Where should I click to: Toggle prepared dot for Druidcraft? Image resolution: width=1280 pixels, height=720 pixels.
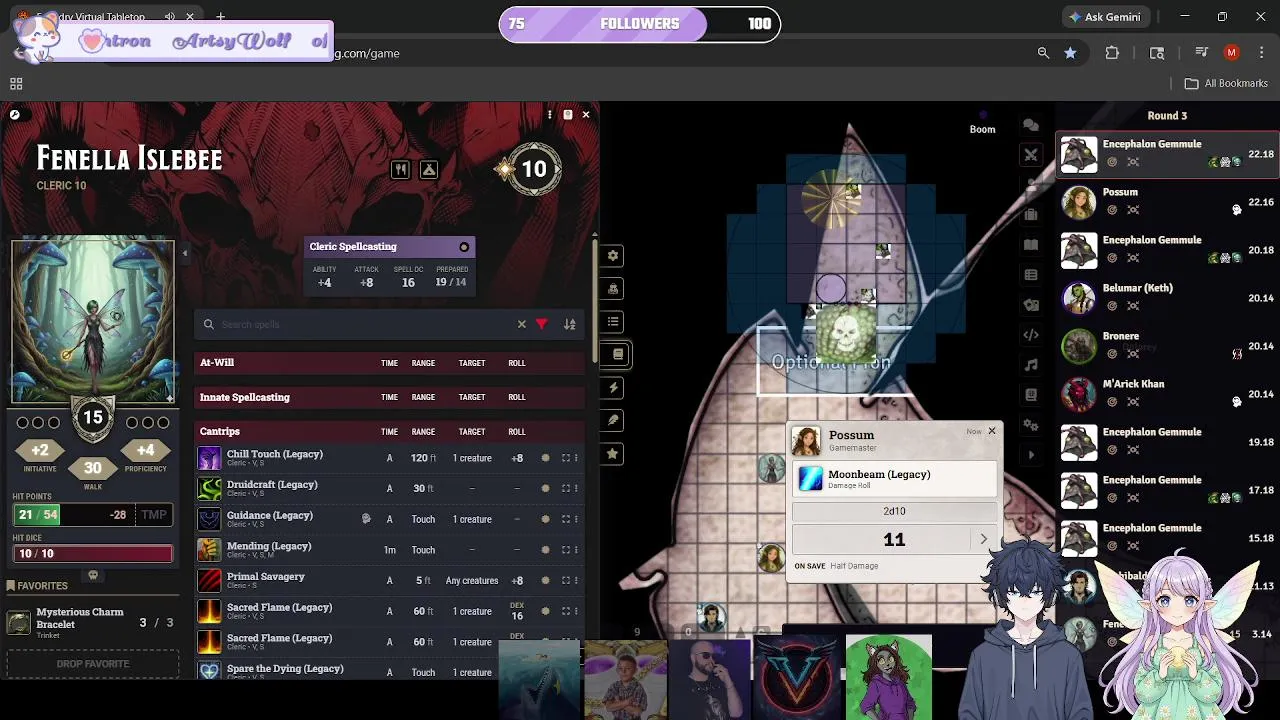coord(545,488)
